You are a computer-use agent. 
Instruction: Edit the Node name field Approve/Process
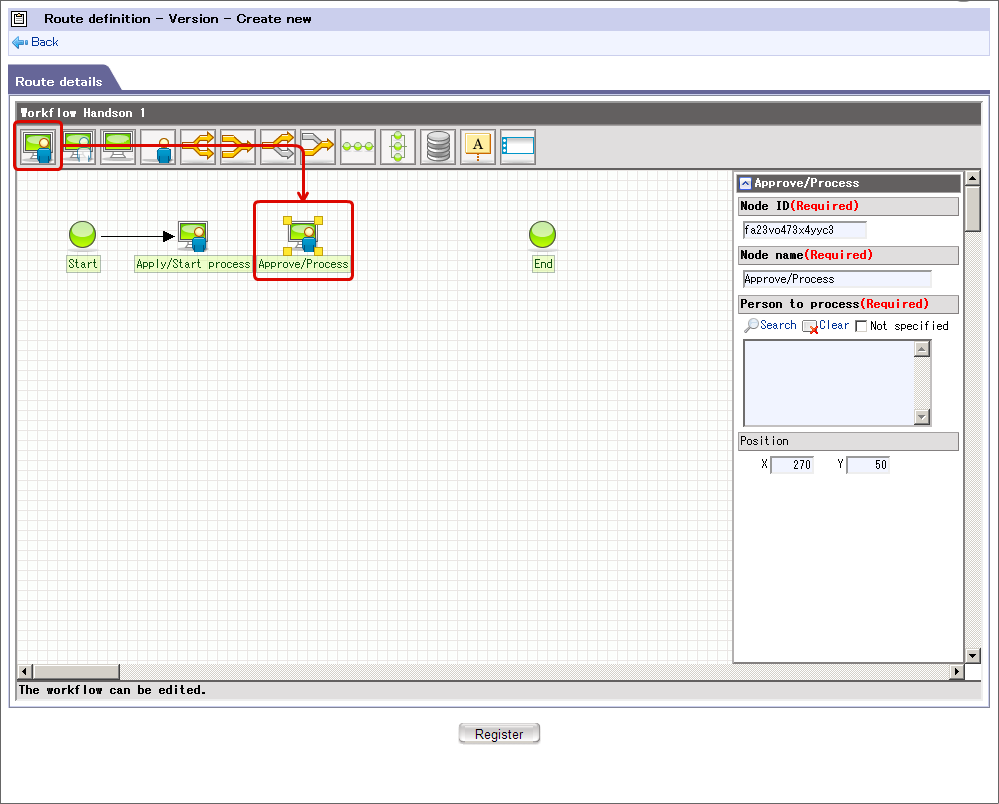pos(837,279)
